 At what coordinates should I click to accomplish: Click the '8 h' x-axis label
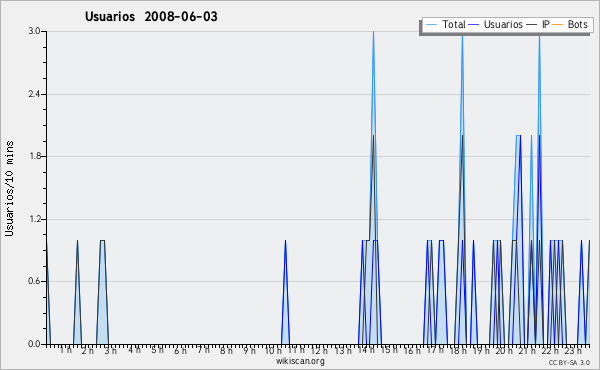[226, 350]
